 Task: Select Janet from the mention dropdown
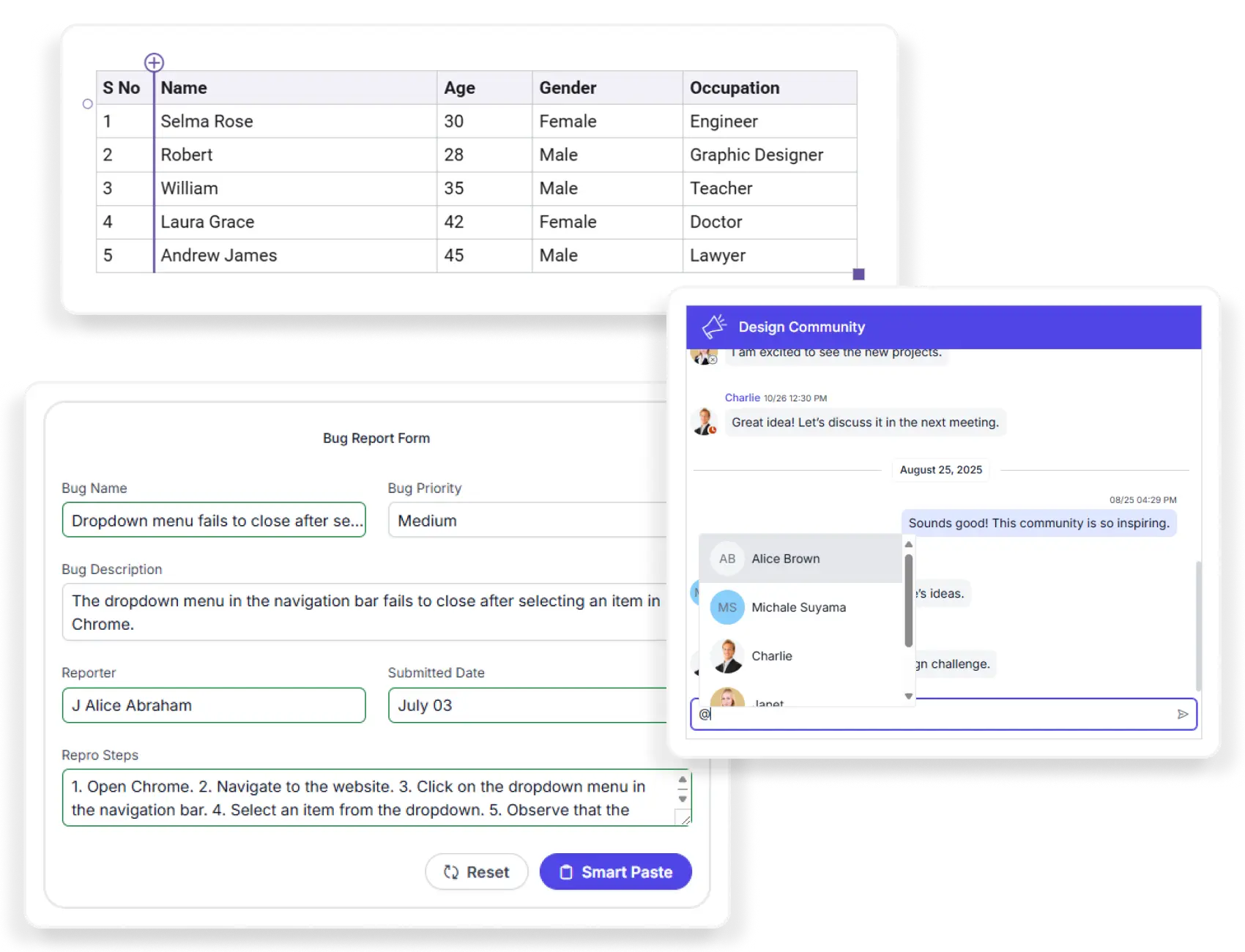click(x=768, y=702)
